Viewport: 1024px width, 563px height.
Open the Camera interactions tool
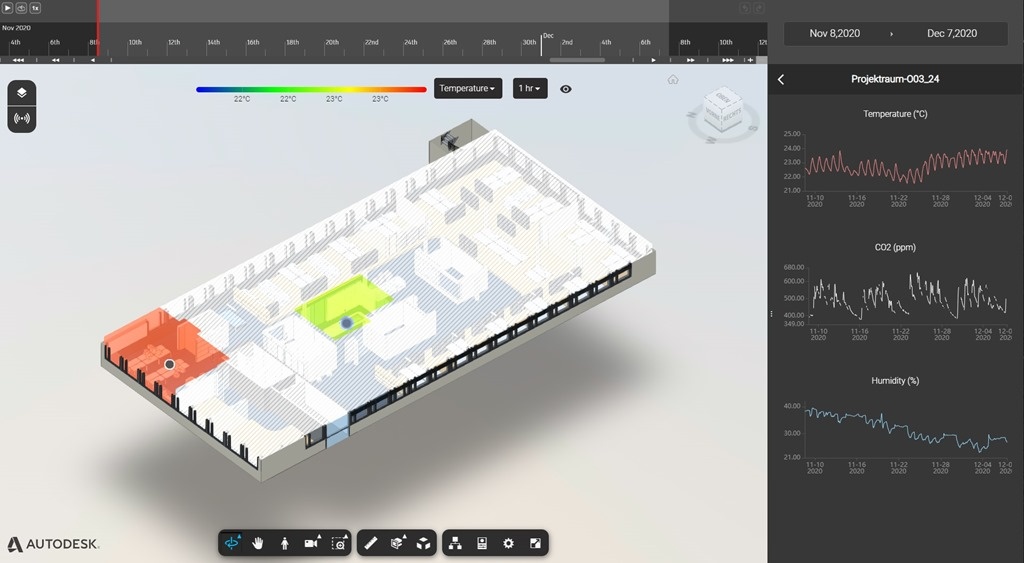click(312, 543)
